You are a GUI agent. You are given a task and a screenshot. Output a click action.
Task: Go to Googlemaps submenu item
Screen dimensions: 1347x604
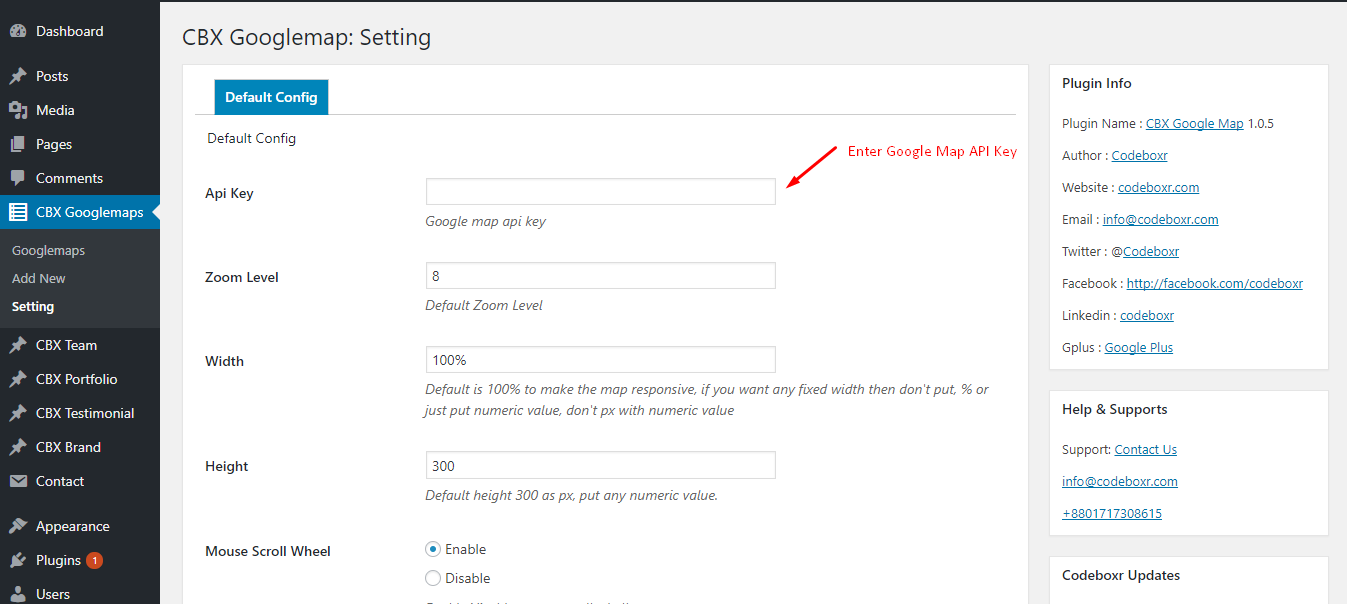tap(48, 250)
